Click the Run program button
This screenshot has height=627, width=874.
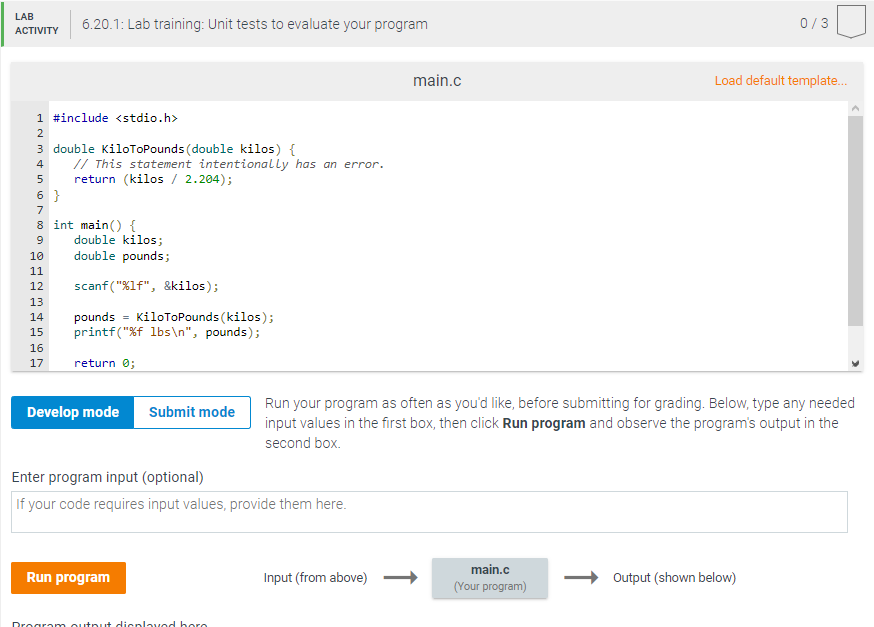point(68,577)
